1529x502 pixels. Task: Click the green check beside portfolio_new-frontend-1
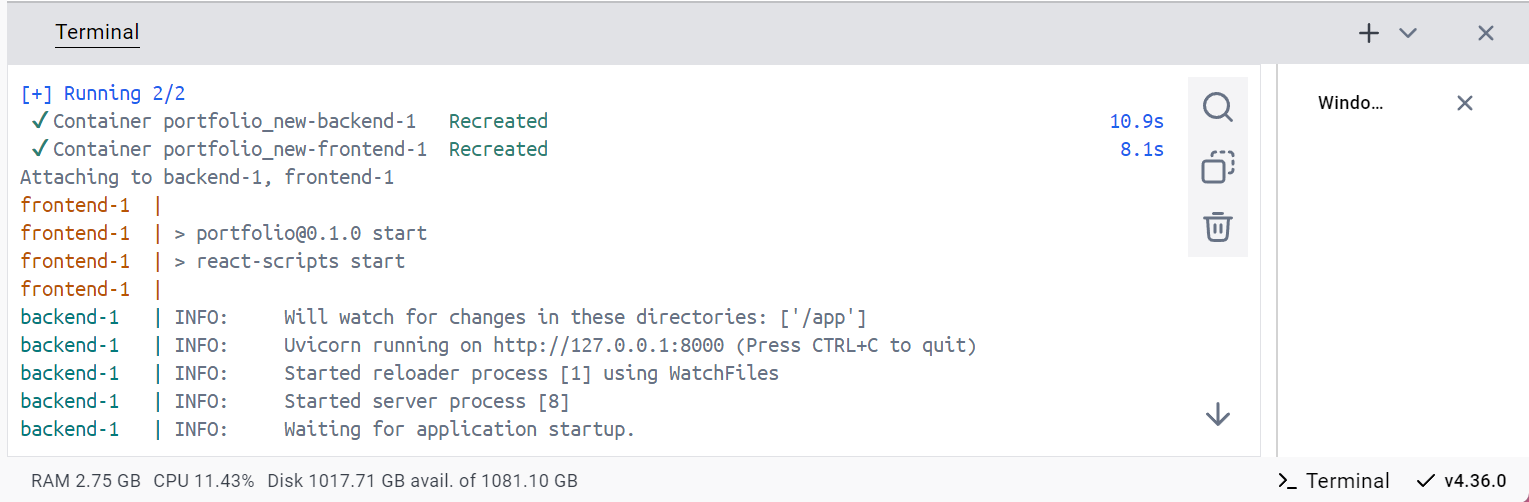40,149
